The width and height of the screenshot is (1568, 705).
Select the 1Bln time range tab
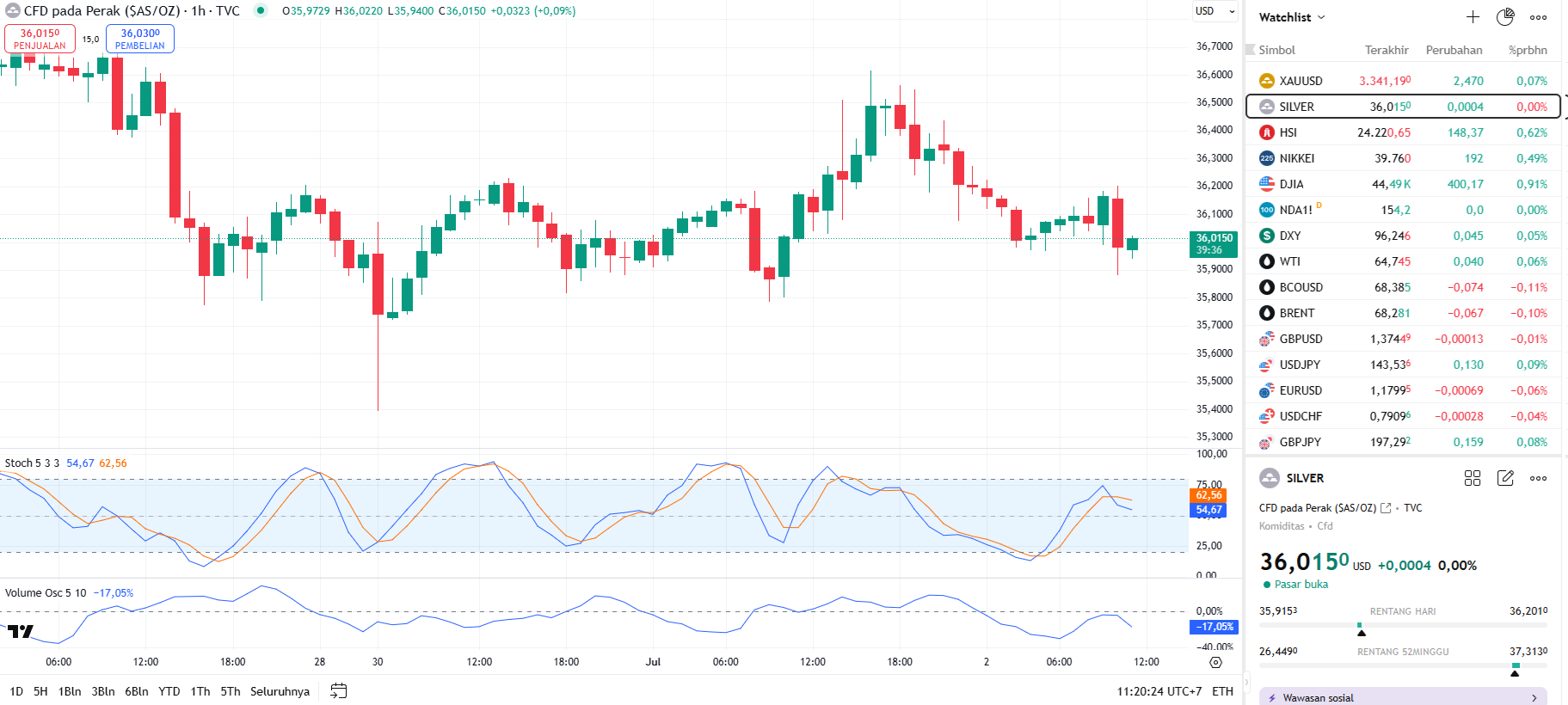coord(70,691)
